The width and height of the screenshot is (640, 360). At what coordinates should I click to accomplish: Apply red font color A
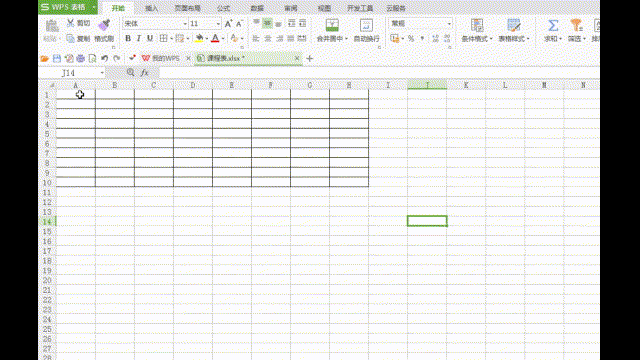point(216,38)
